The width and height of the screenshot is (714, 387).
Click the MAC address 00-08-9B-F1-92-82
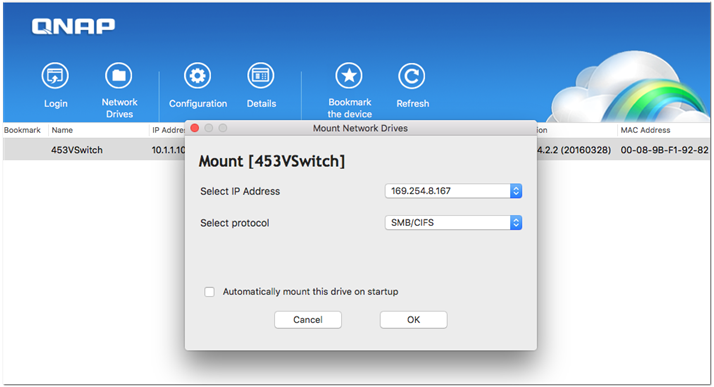coord(664,150)
